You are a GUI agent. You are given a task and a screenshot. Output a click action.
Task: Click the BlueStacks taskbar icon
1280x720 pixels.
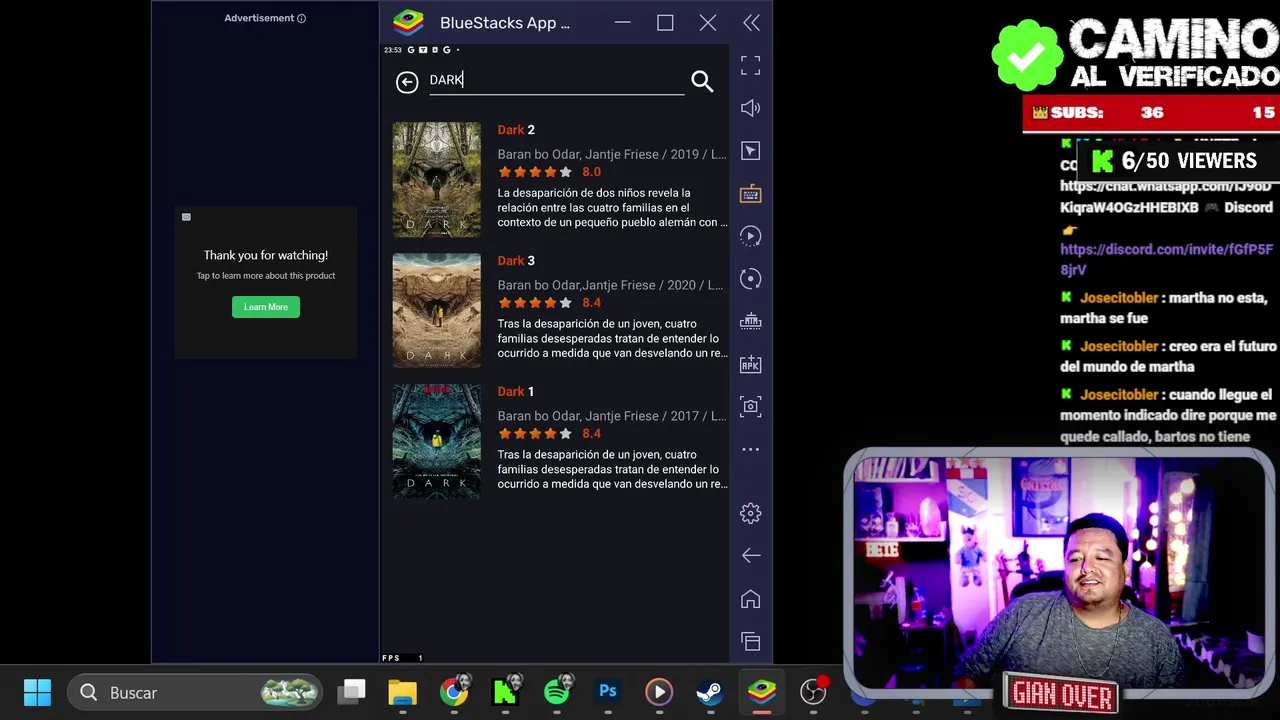(x=762, y=692)
